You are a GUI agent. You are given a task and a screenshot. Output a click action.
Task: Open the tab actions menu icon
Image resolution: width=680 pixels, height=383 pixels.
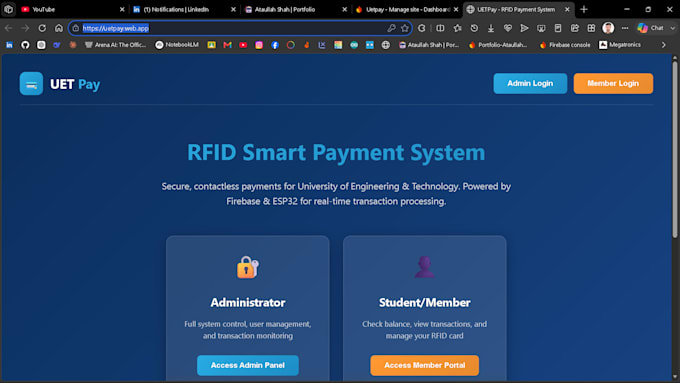8,9
